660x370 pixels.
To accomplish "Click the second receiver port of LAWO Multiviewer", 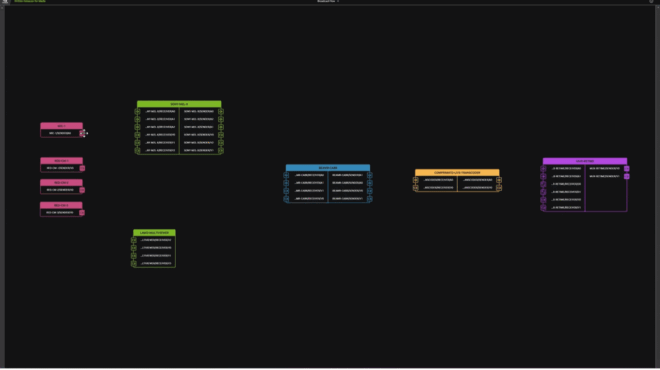I will point(134,248).
